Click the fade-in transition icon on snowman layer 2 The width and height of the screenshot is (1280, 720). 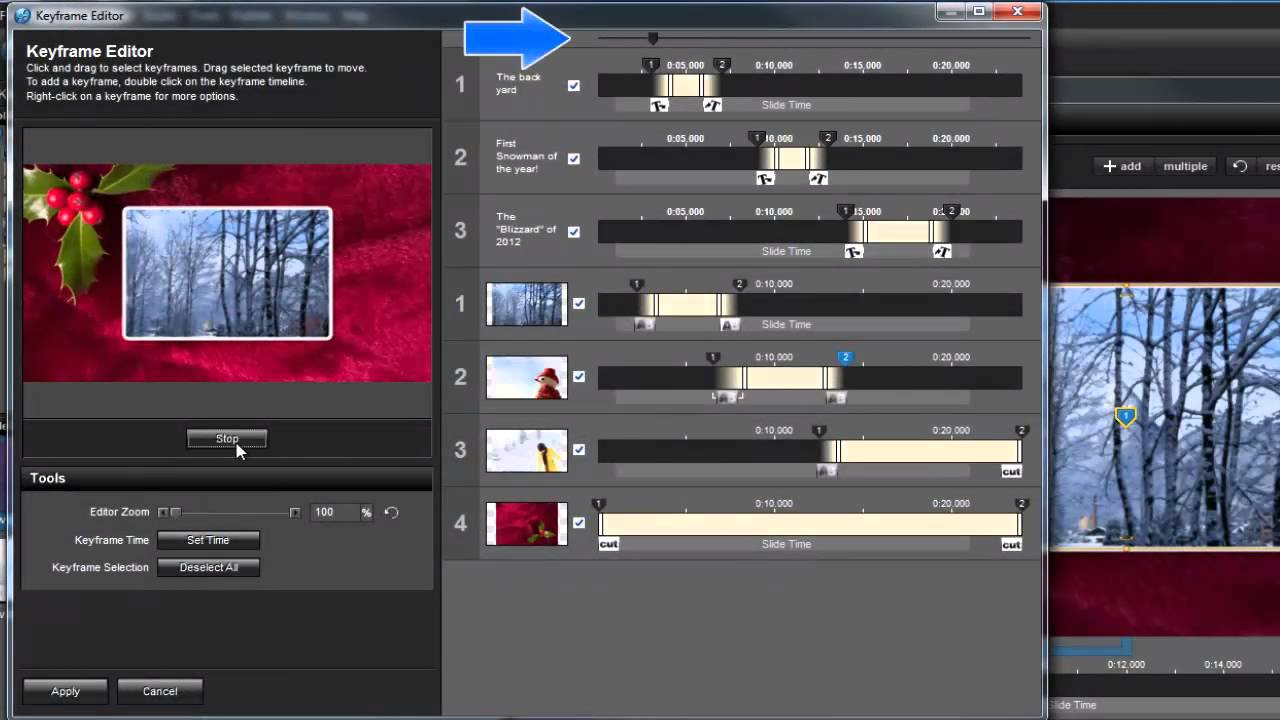(727, 398)
